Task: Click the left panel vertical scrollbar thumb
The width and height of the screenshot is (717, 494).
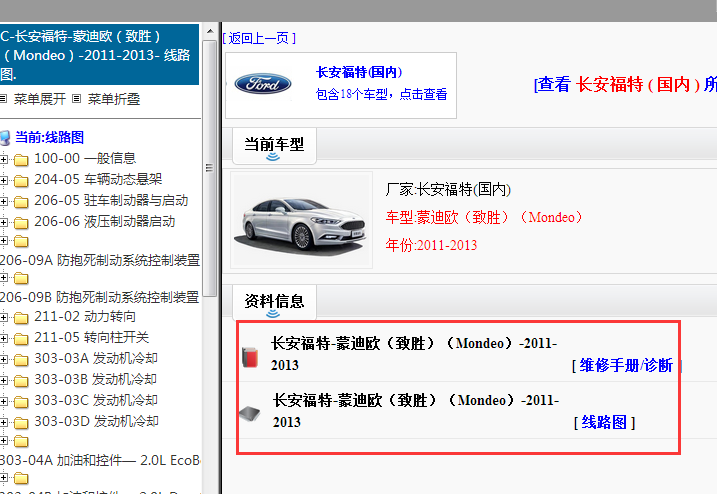Action: [210, 168]
